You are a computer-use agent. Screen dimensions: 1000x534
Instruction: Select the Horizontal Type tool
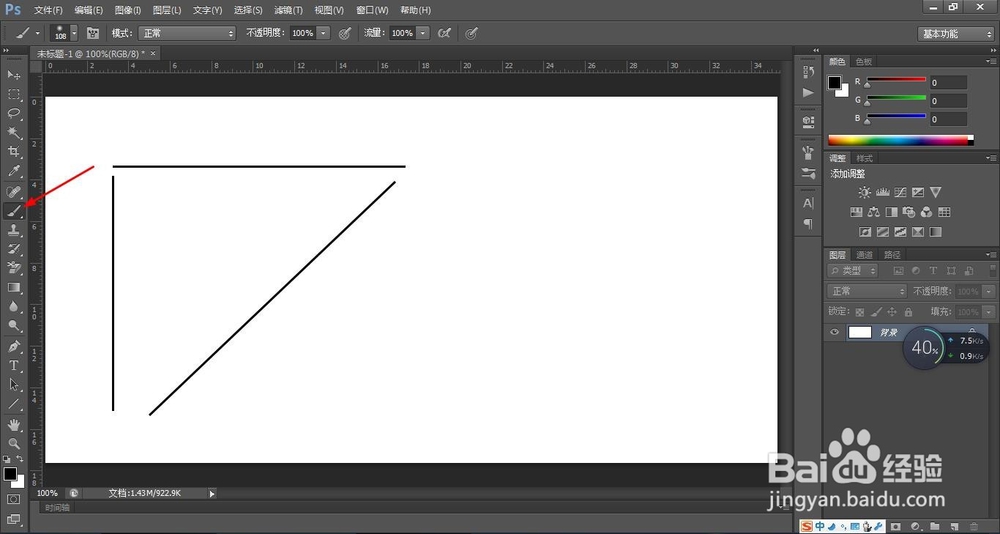coord(13,366)
